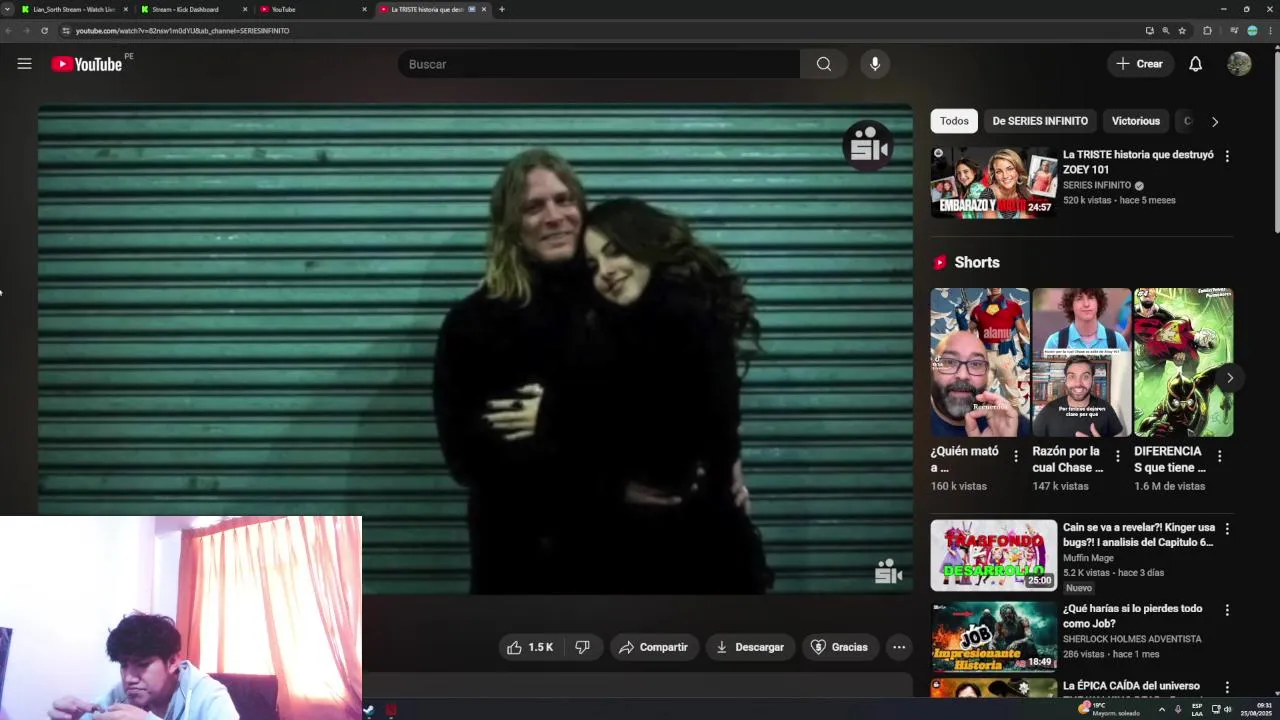Open the SERIES INFINITO channel link
The width and height of the screenshot is (1280, 720).
[x=1097, y=185]
